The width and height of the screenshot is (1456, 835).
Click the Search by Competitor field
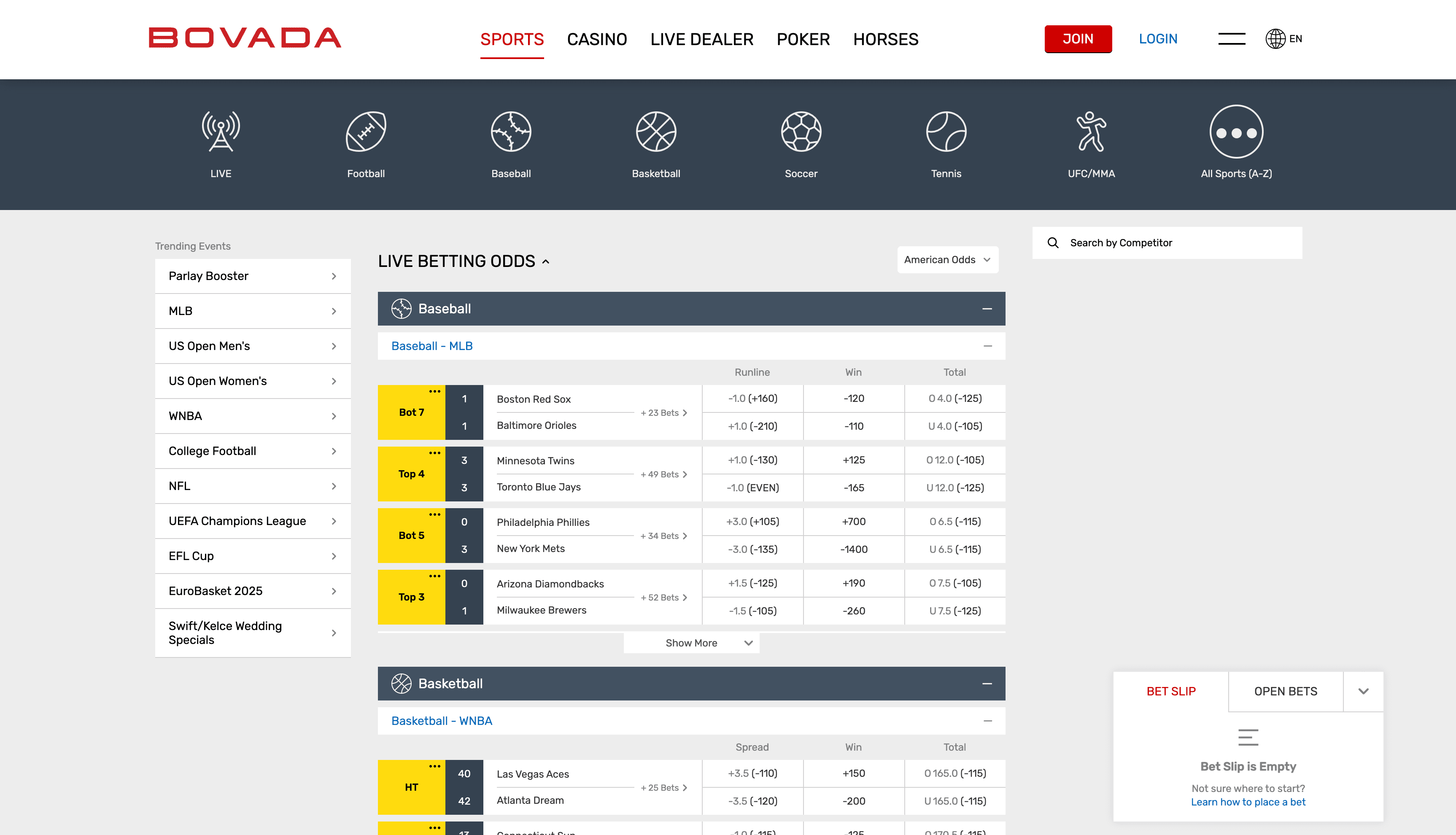click(1167, 242)
